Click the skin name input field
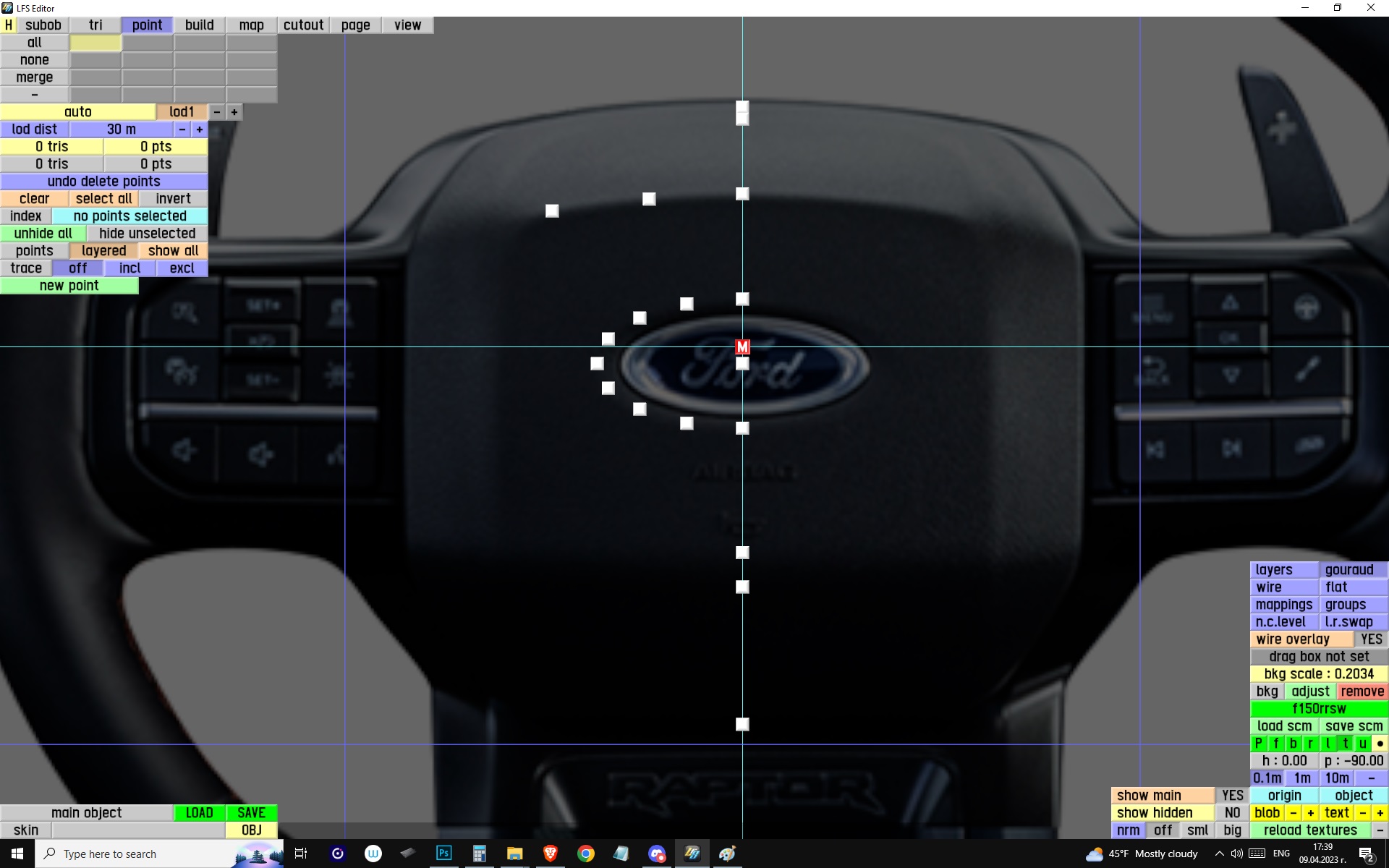The height and width of the screenshot is (868, 1389). (137, 830)
